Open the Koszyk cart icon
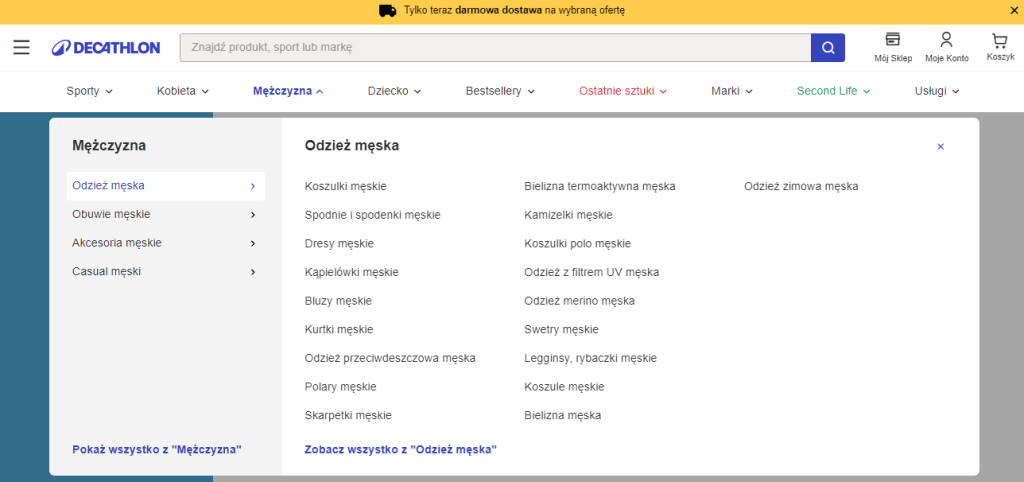Image resolution: width=1024 pixels, height=482 pixels. pos(1000,47)
